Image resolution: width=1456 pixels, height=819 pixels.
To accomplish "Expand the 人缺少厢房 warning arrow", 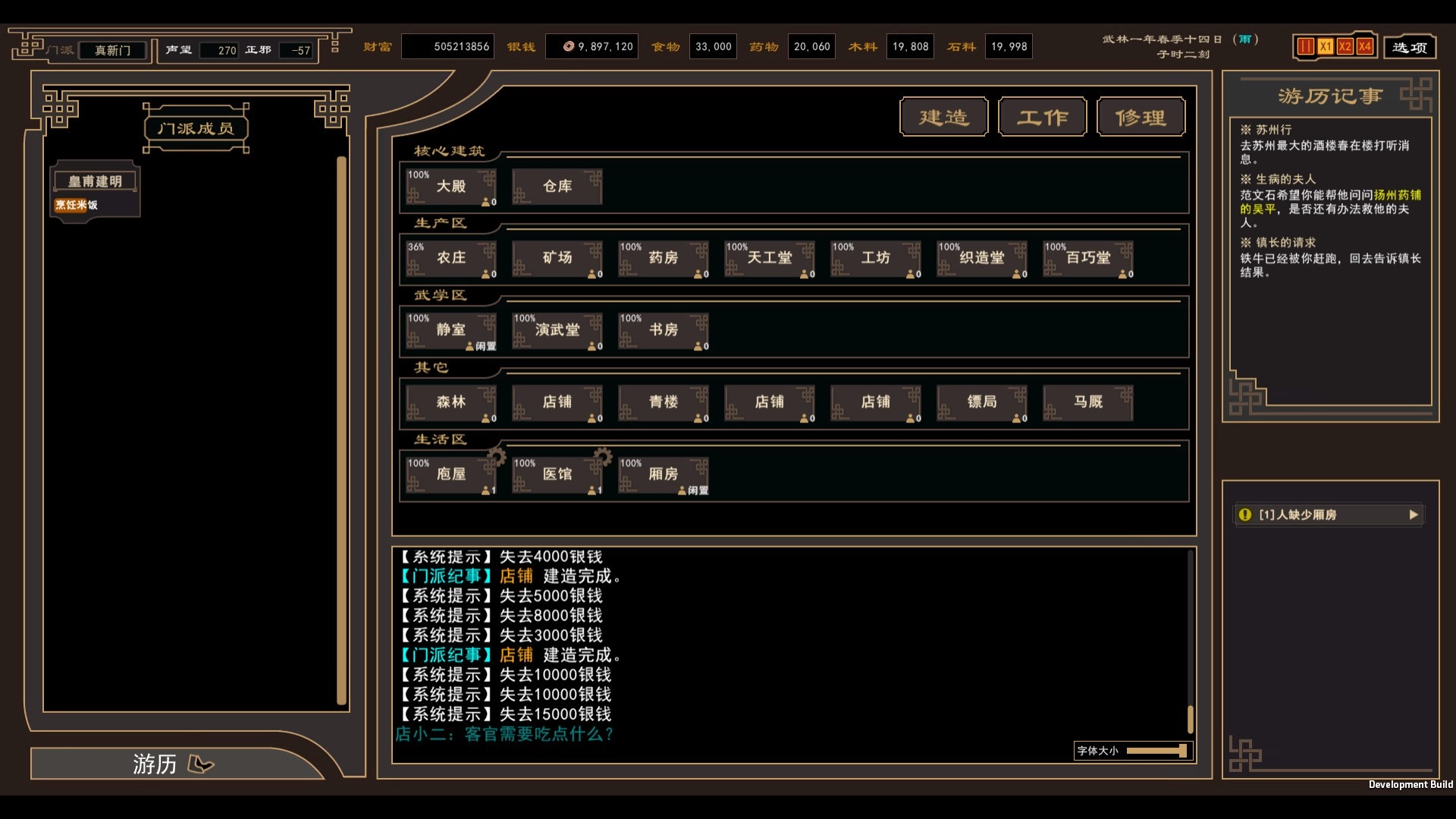I will tap(1413, 515).
